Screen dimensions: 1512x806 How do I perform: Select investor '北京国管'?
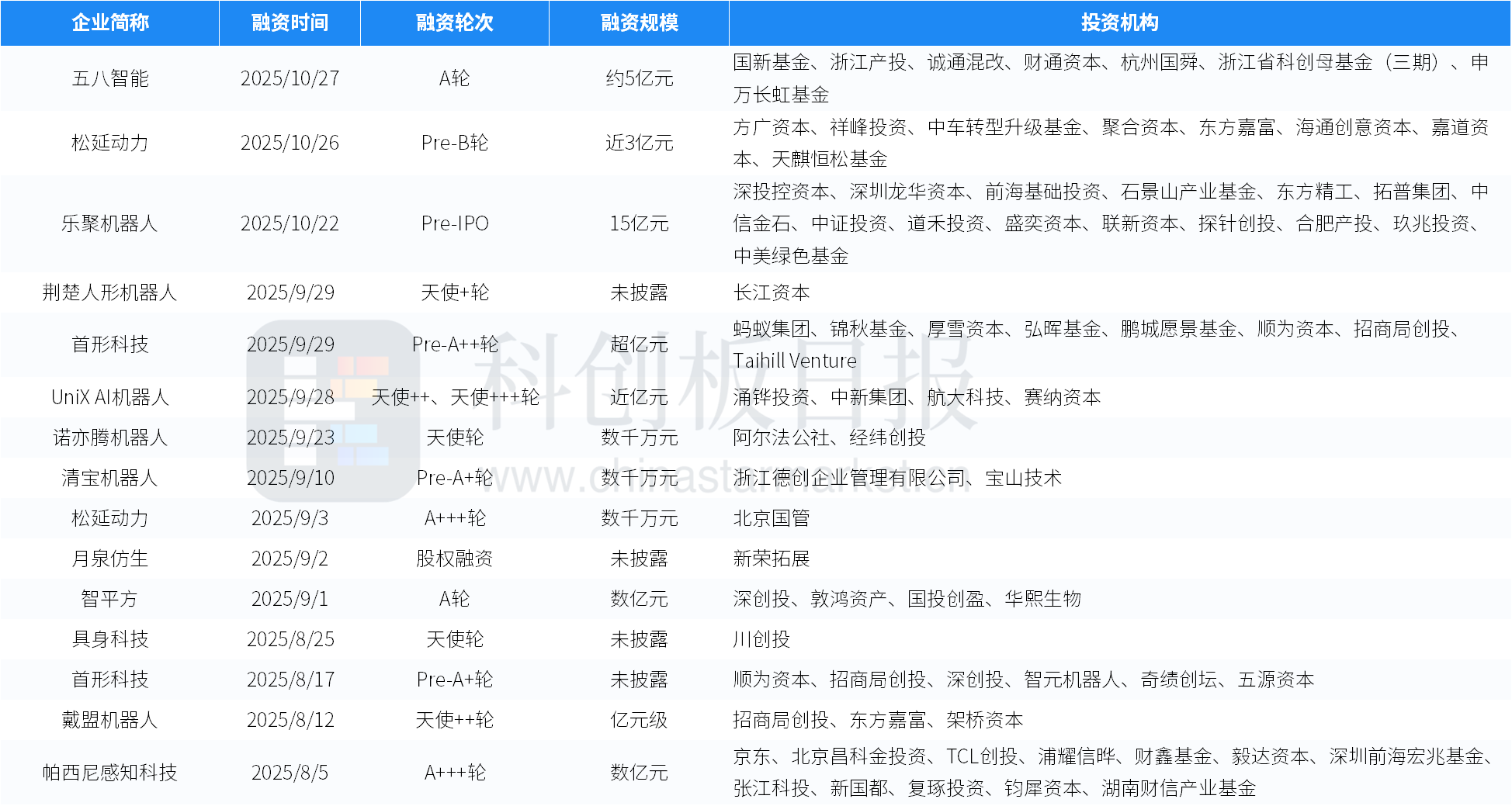(x=772, y=518)
